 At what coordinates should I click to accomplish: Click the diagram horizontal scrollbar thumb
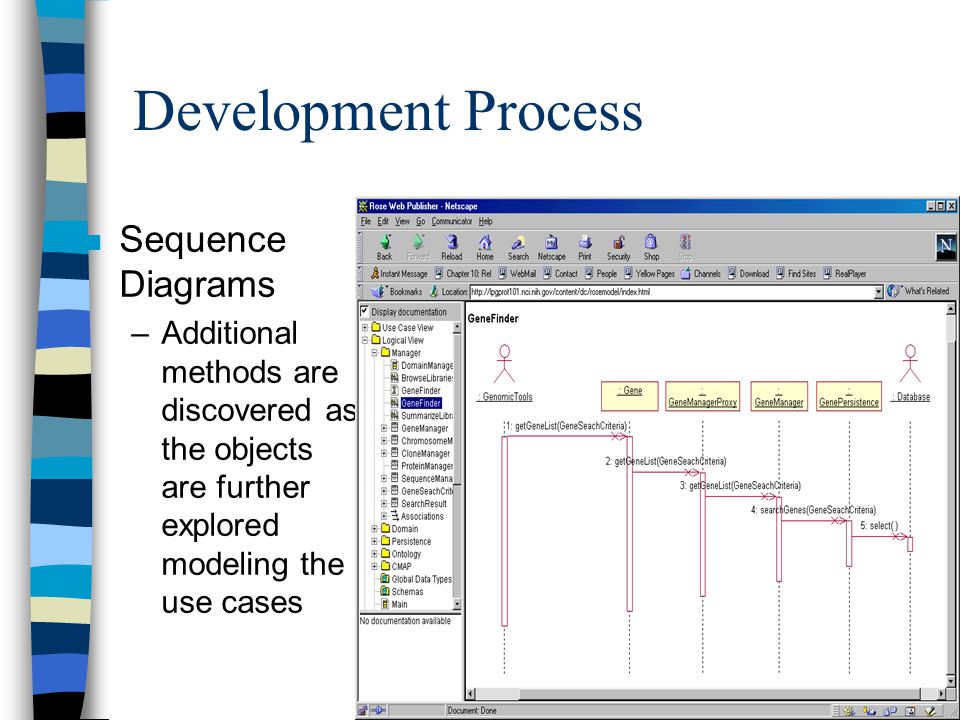point(719,694)
